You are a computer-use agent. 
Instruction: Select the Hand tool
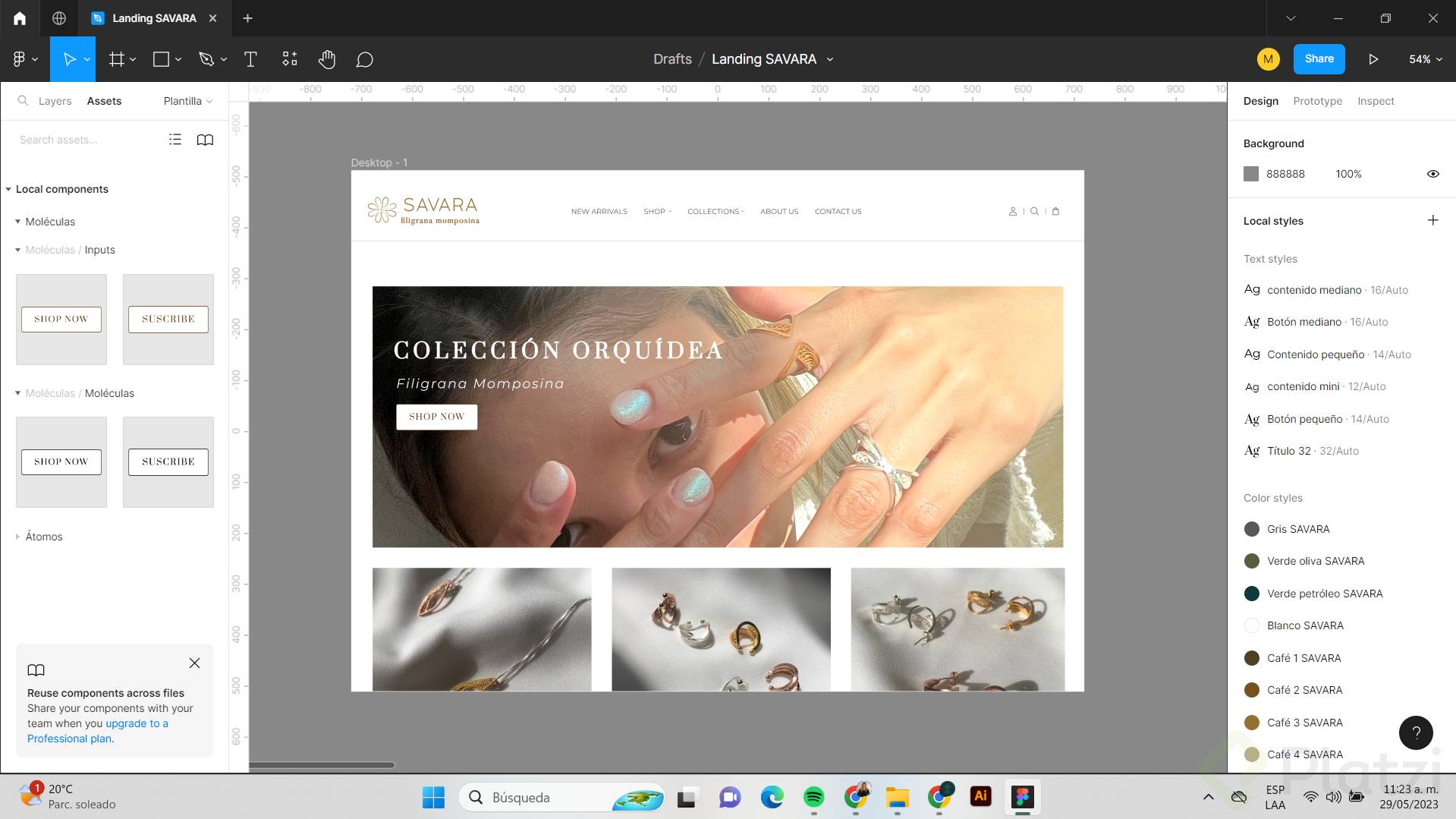(x=327, y=59)
